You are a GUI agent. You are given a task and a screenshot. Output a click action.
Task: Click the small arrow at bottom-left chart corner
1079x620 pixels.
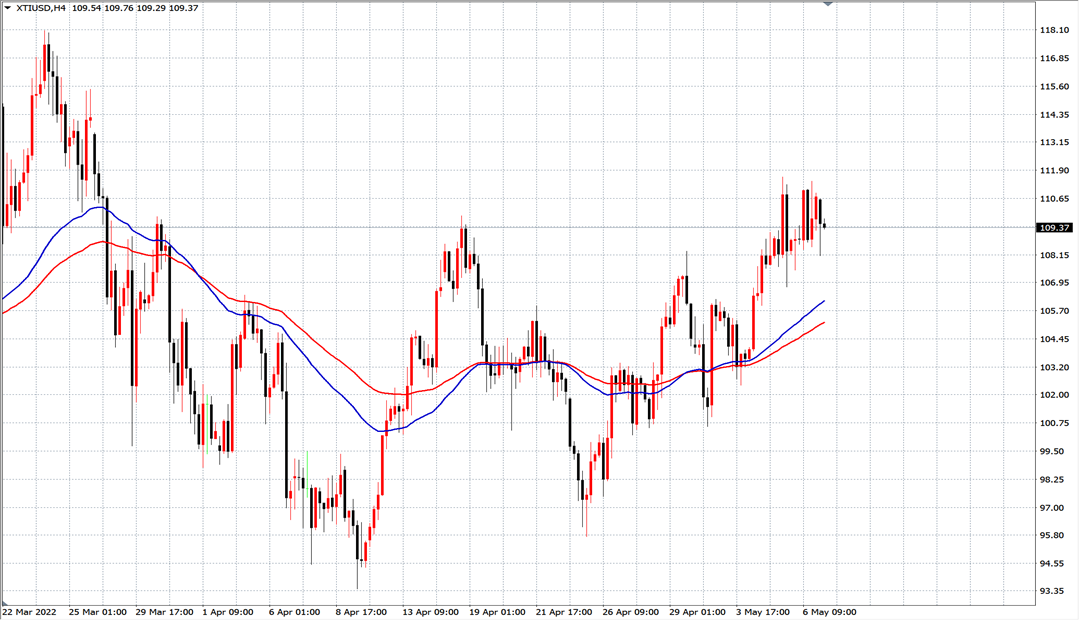tap(4, 603)
